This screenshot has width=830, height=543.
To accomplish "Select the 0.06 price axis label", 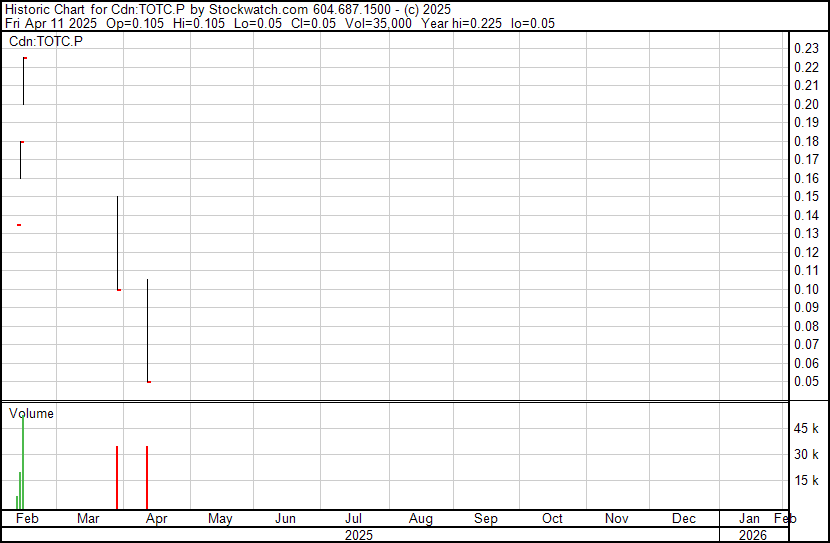I will [806, 363].
